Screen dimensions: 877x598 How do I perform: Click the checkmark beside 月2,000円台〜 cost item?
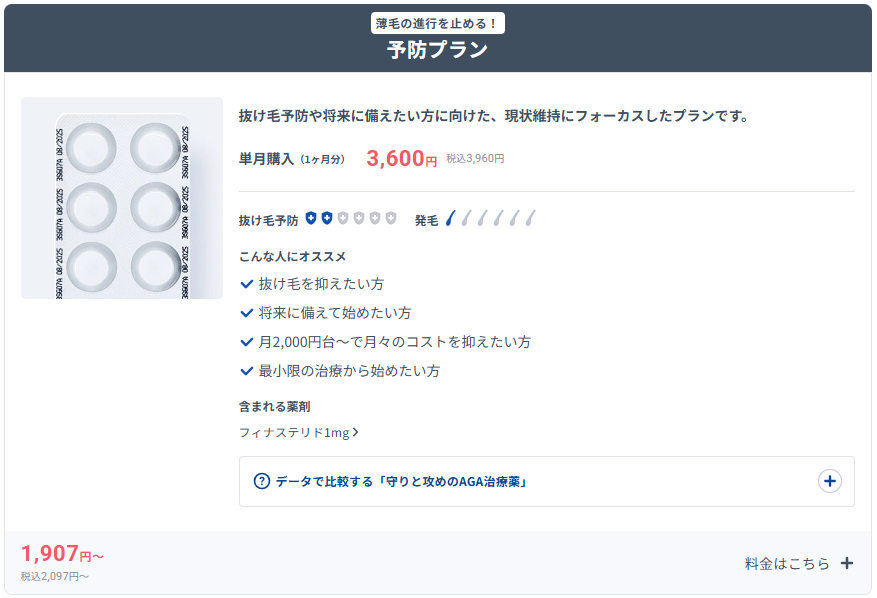click(x=247, y=342)
